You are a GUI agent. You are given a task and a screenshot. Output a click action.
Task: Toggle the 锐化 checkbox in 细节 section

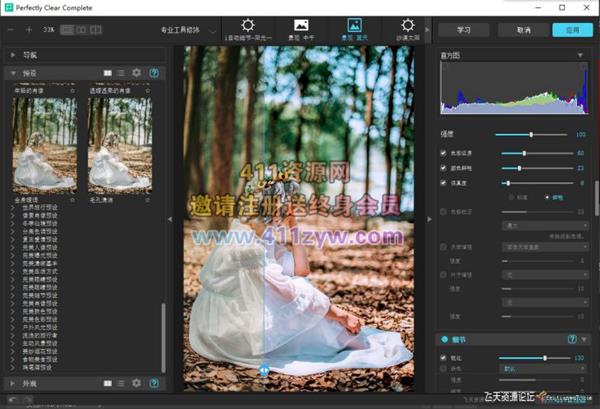pos(444,357)
